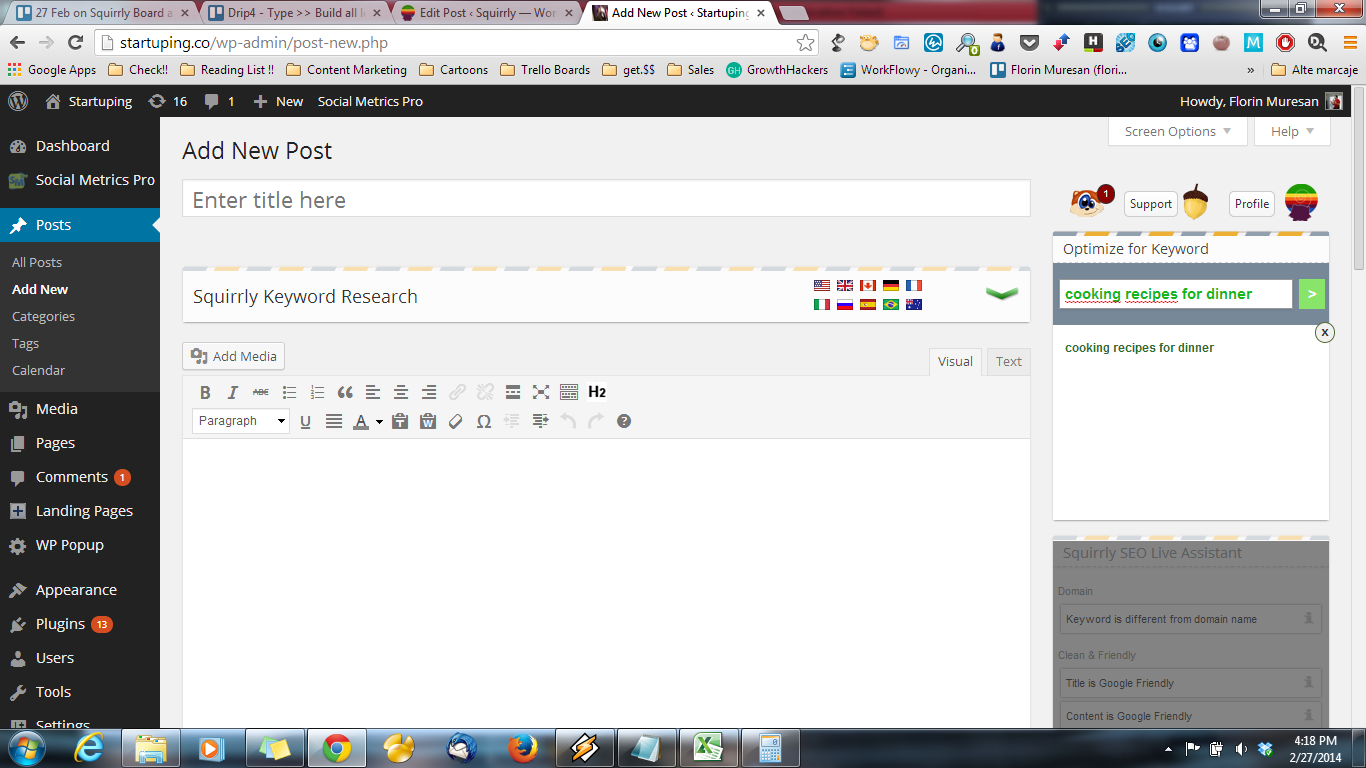The image size is (1366, 768).
Task: Toggle bold formatting in the editor toolbar
Action: point(205,392)
